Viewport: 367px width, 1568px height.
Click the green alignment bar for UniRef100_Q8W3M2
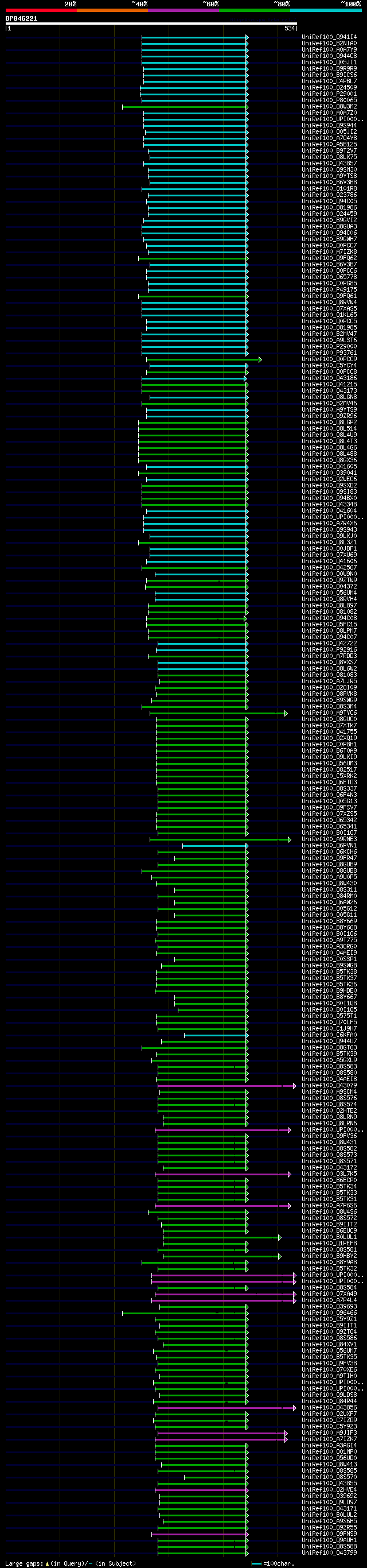coord(185,107)
